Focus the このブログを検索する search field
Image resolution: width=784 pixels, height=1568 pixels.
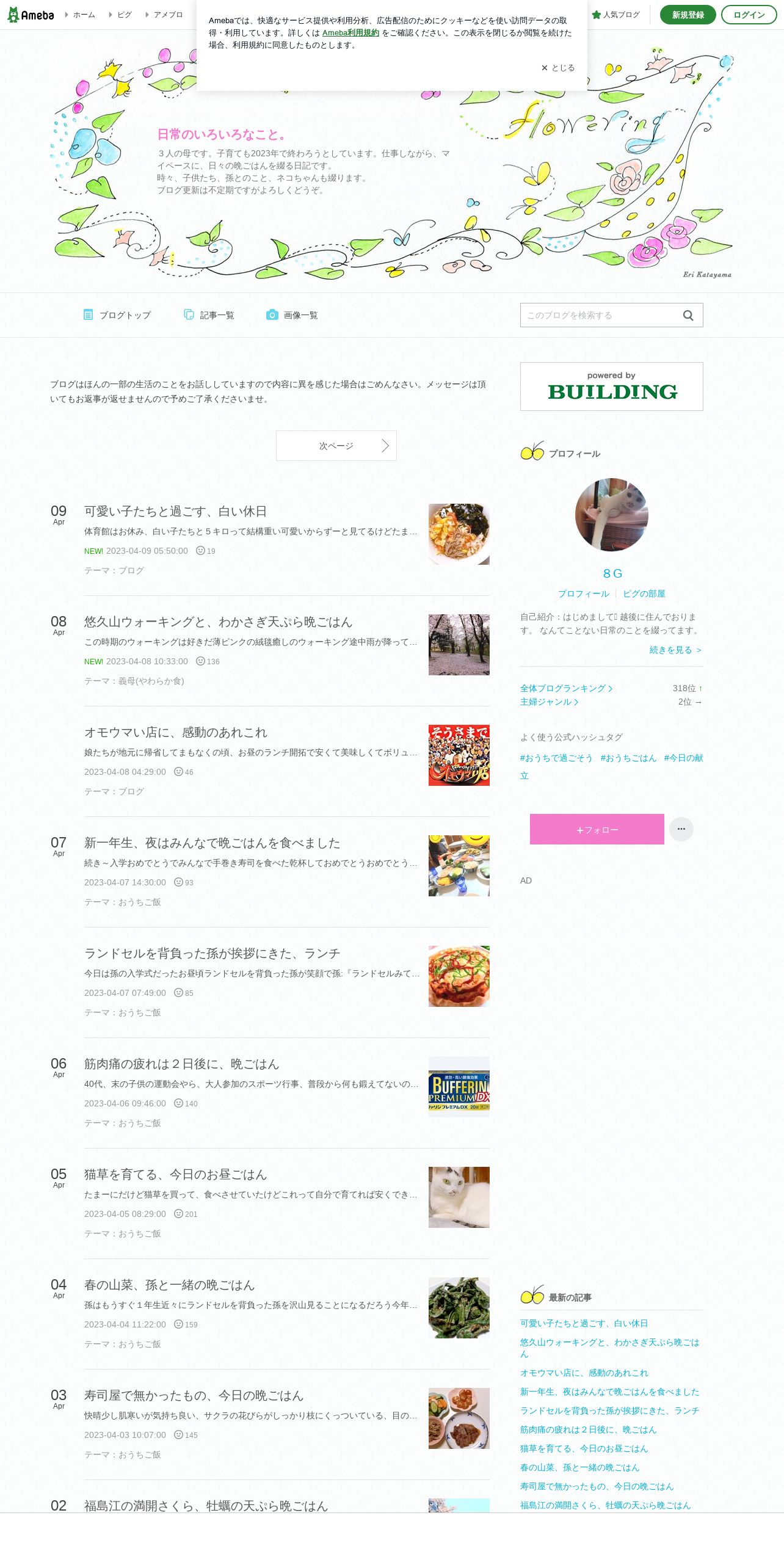point(600,315)
